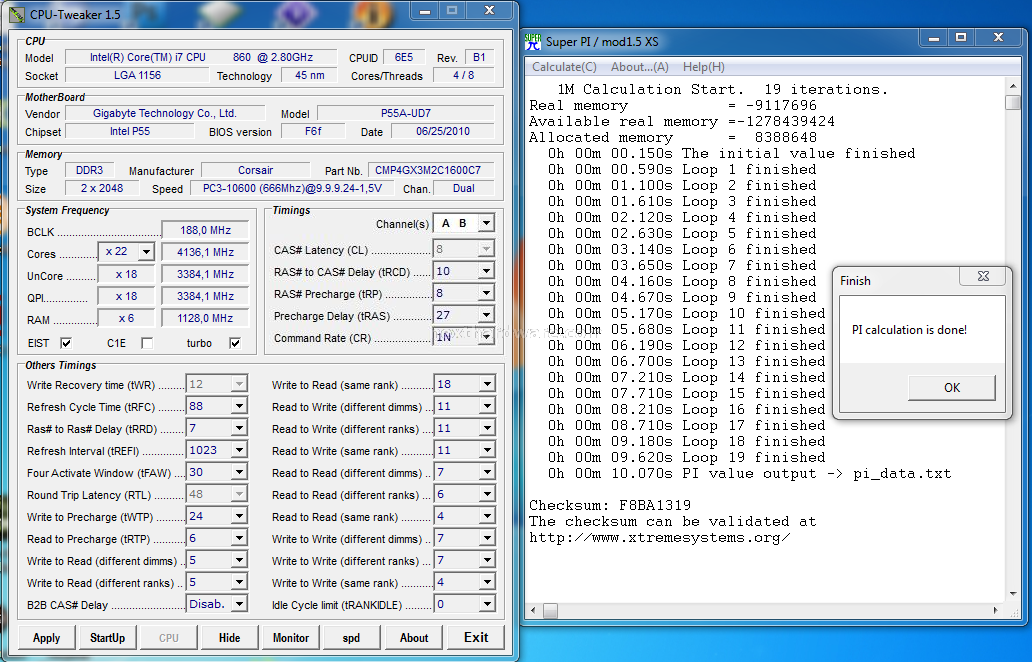Enable the C1E checkbox
1032x662 pixels.
[x=147, y=343]
